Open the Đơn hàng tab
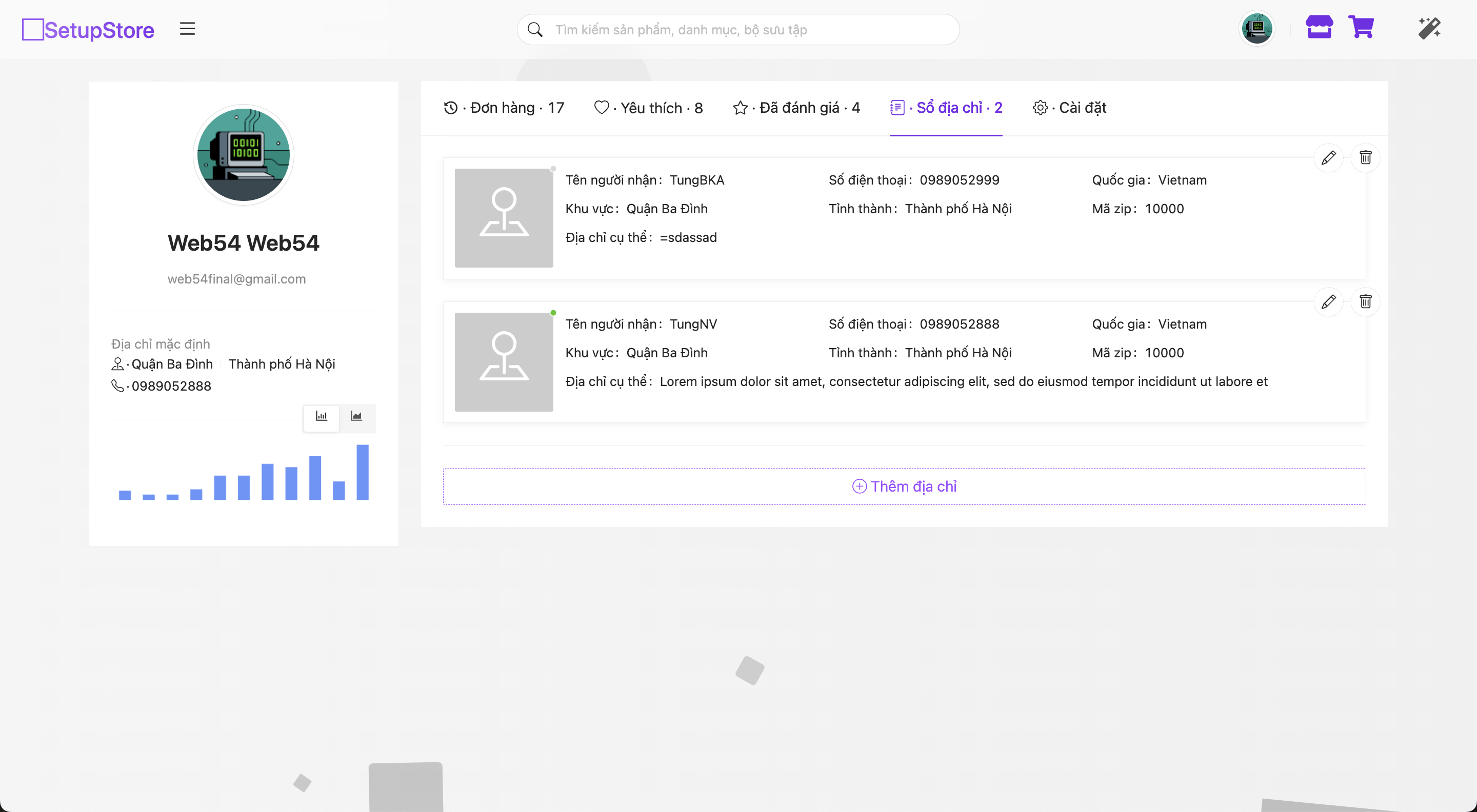Viewport: 1477px width, 812px height. (504, 108)
